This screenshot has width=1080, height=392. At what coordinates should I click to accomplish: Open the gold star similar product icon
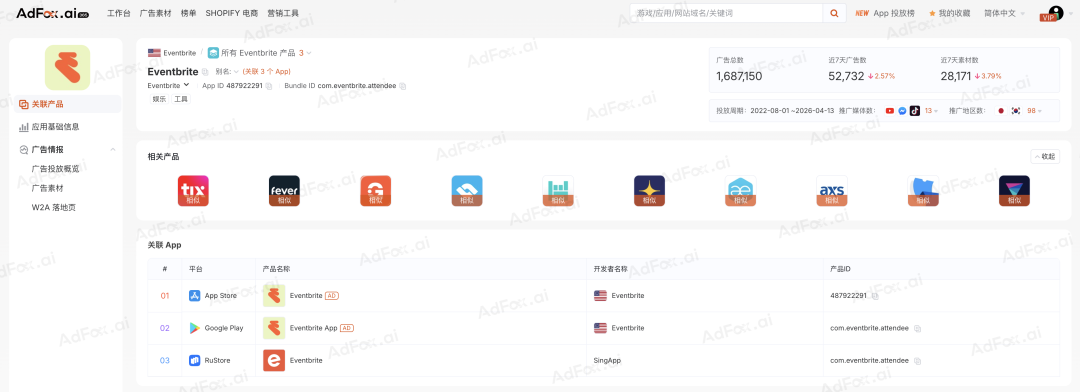coord(649,191)
